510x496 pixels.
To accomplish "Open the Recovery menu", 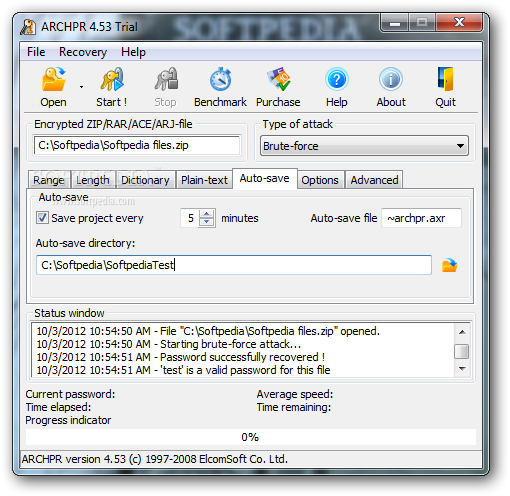I will coord(83,52).
